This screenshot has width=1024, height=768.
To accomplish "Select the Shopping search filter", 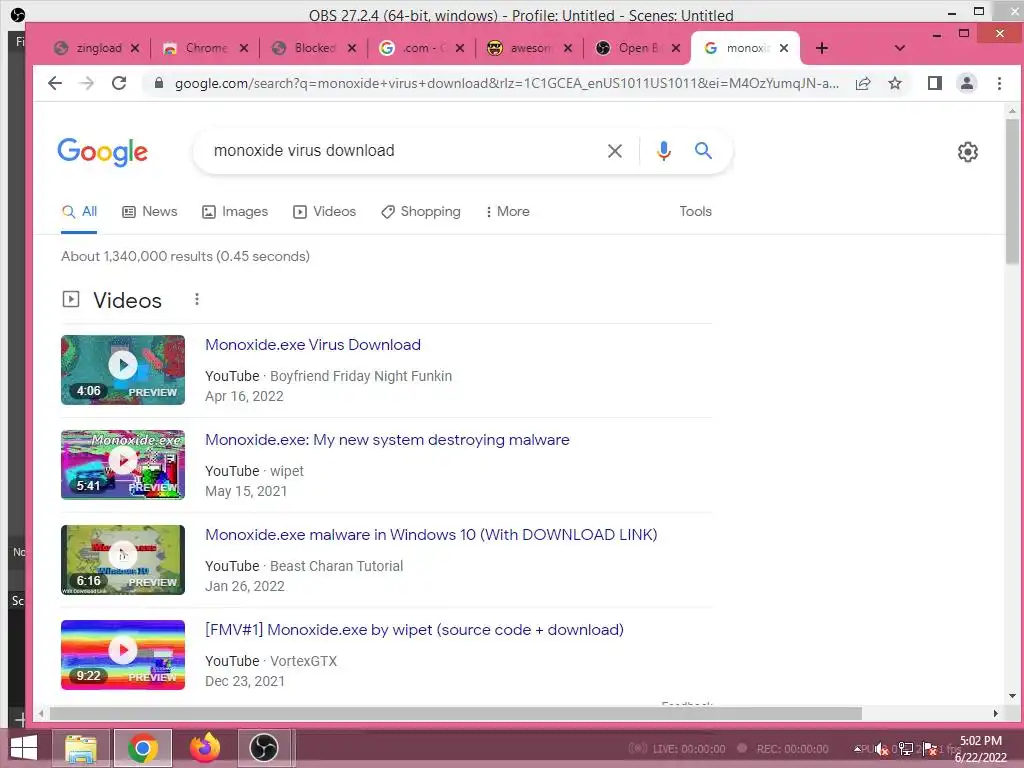I will pos(421,212).
